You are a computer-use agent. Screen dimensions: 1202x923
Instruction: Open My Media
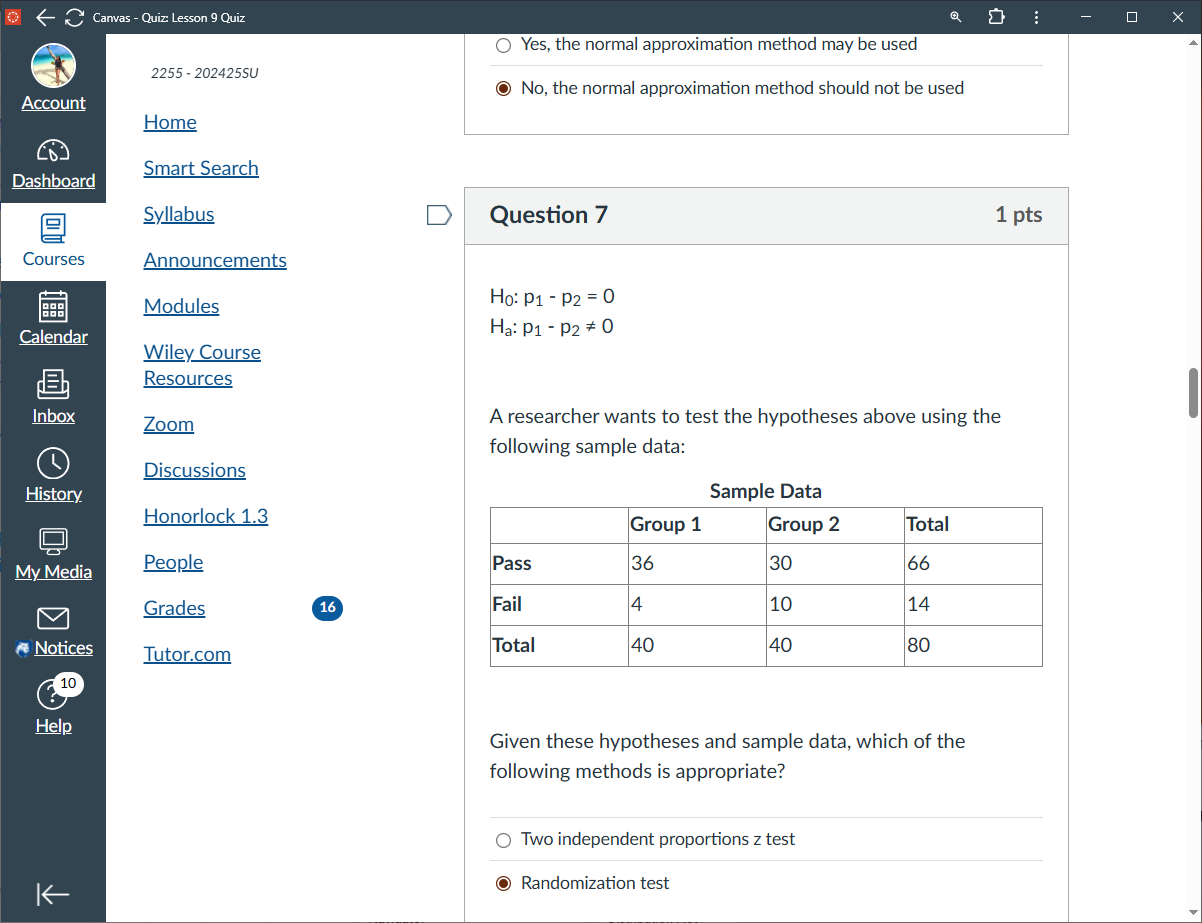(x=53, y=552)
